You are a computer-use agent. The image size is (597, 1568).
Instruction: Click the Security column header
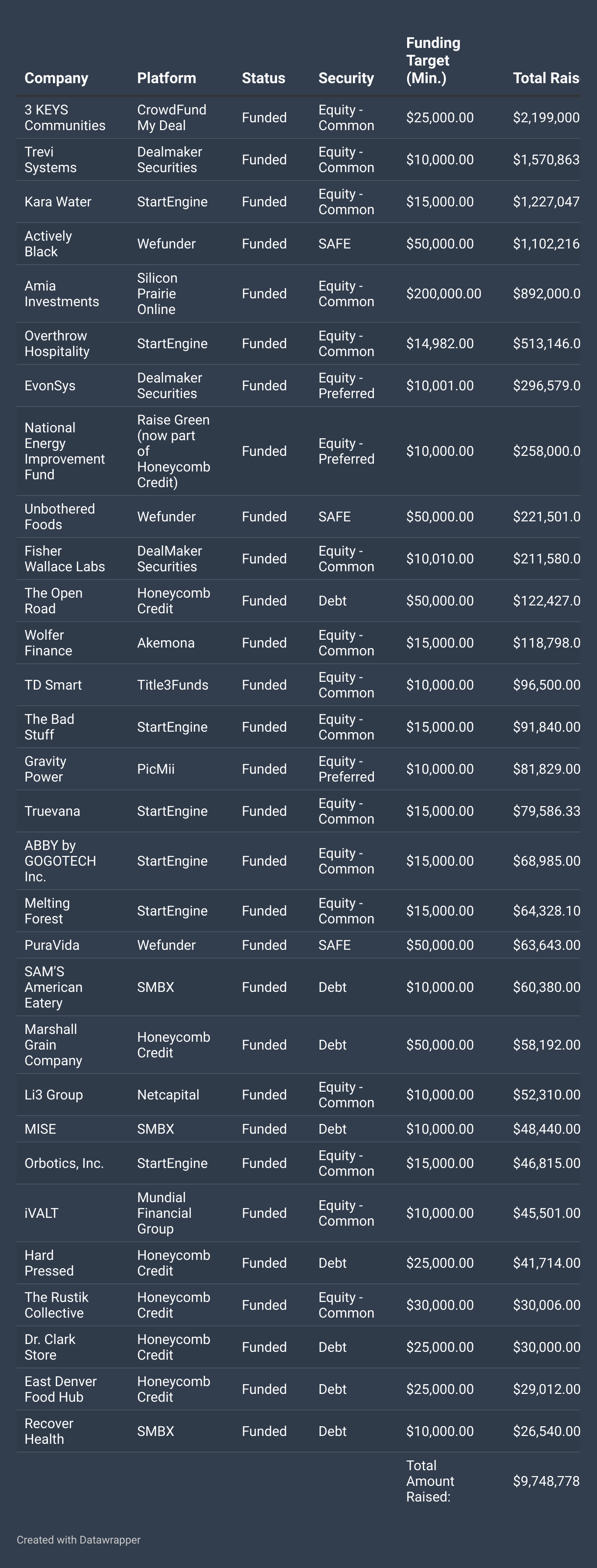click(345, 78)
